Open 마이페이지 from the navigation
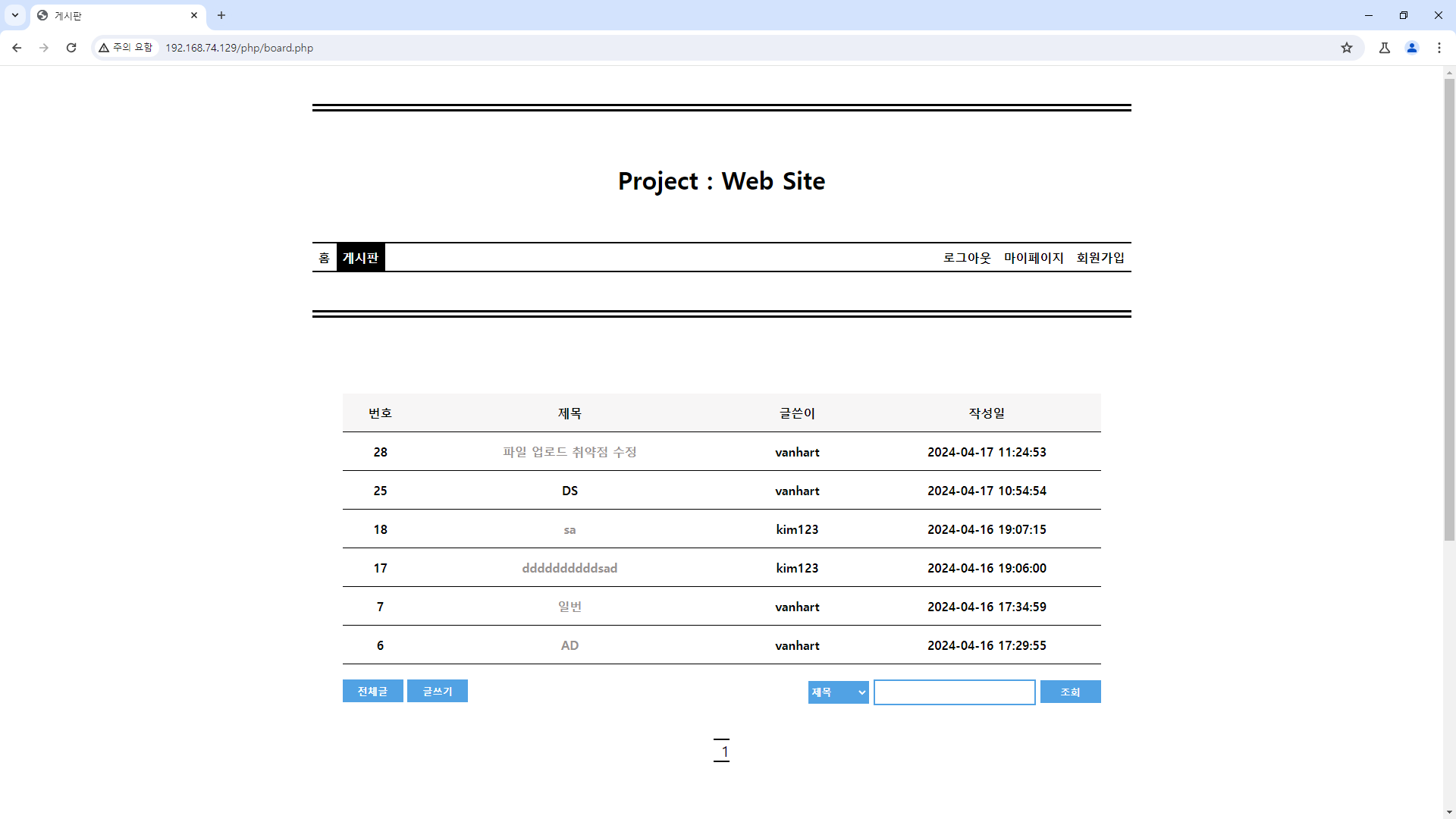Image resolution: width=1456 pixels, height=819 pixels. click(x=1034, y=258)
